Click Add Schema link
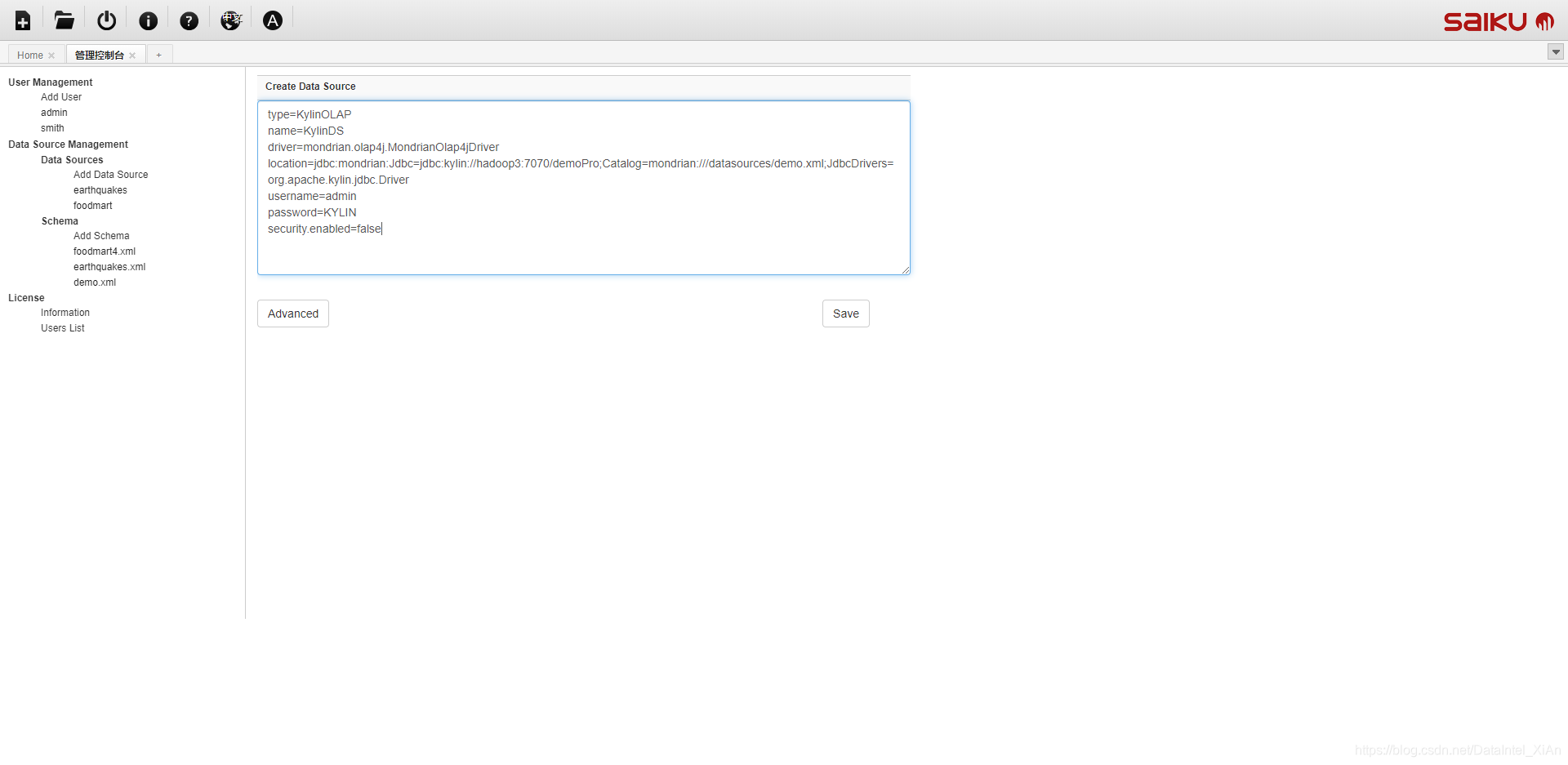Viewport: 1568px width, 765px height. 101,236
